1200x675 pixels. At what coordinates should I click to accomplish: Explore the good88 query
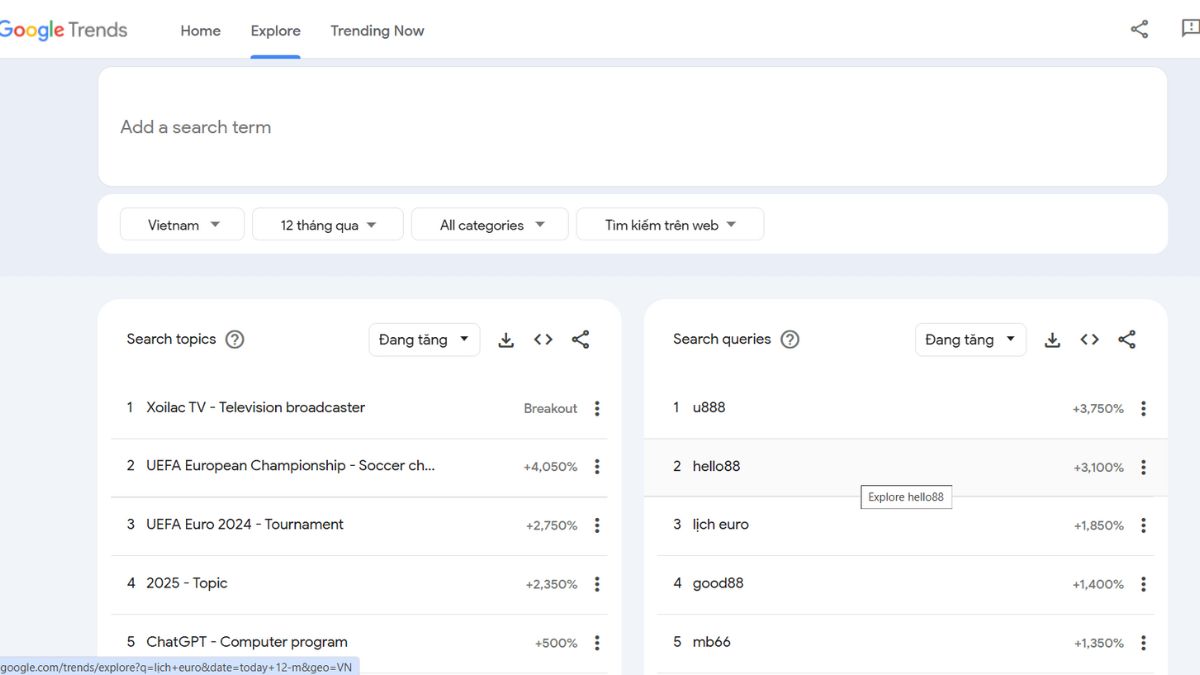tap(718, 583)
